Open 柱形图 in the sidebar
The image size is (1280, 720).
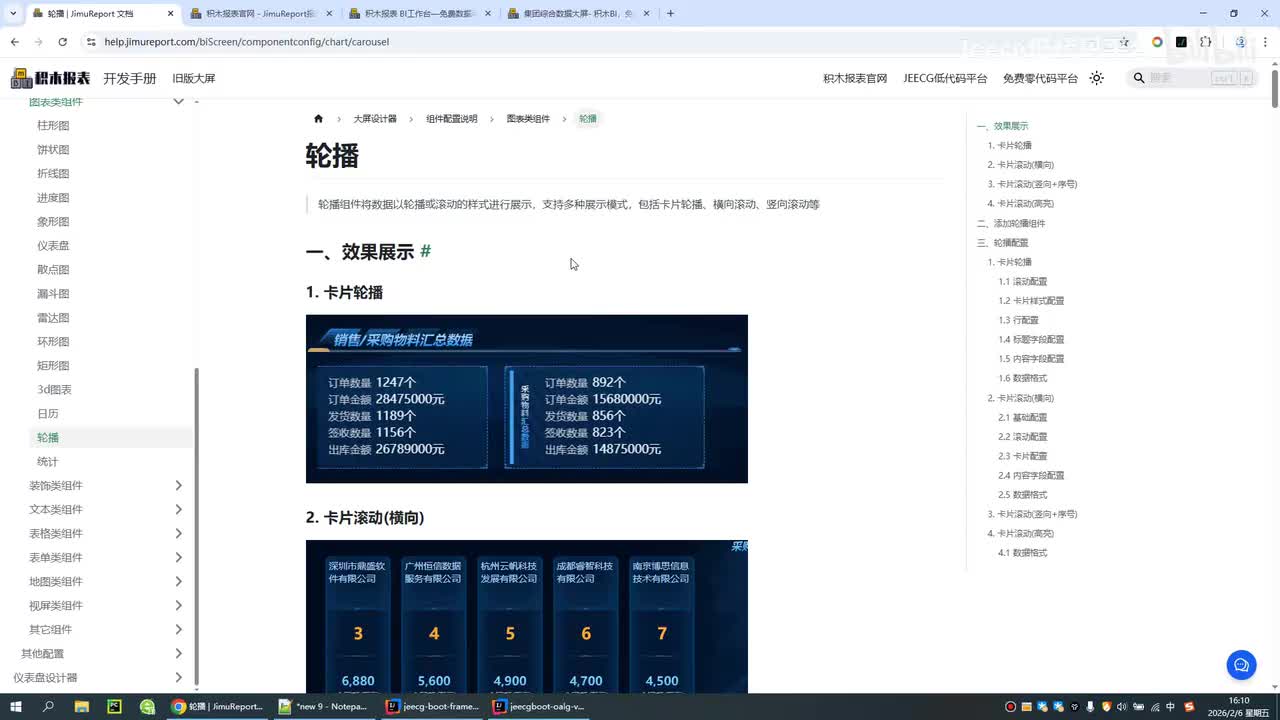53,125
